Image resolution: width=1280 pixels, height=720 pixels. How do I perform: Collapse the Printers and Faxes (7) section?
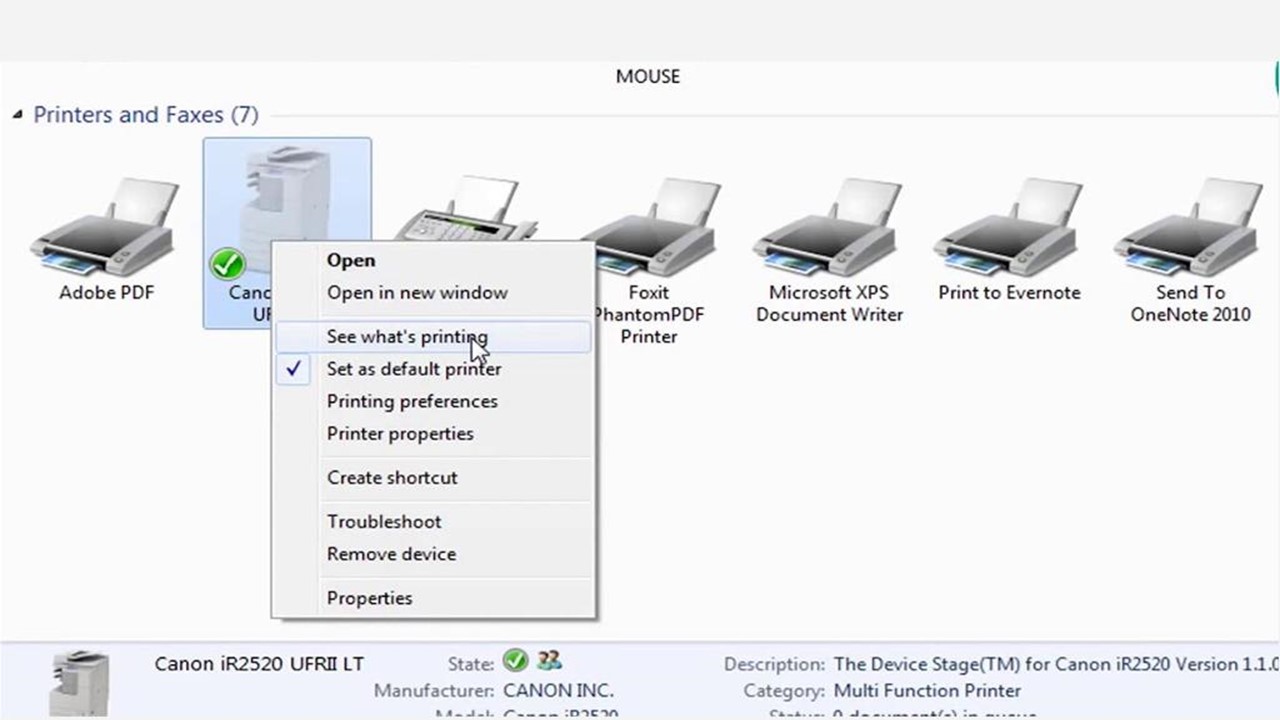pos(17,114)
